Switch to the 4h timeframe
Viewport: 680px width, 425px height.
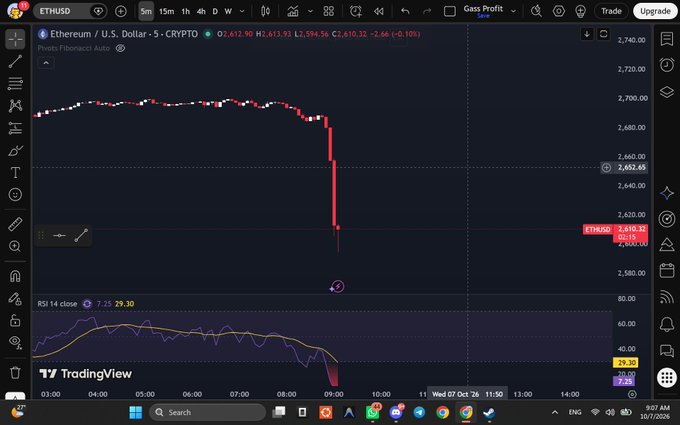click(x=201, y=11)
